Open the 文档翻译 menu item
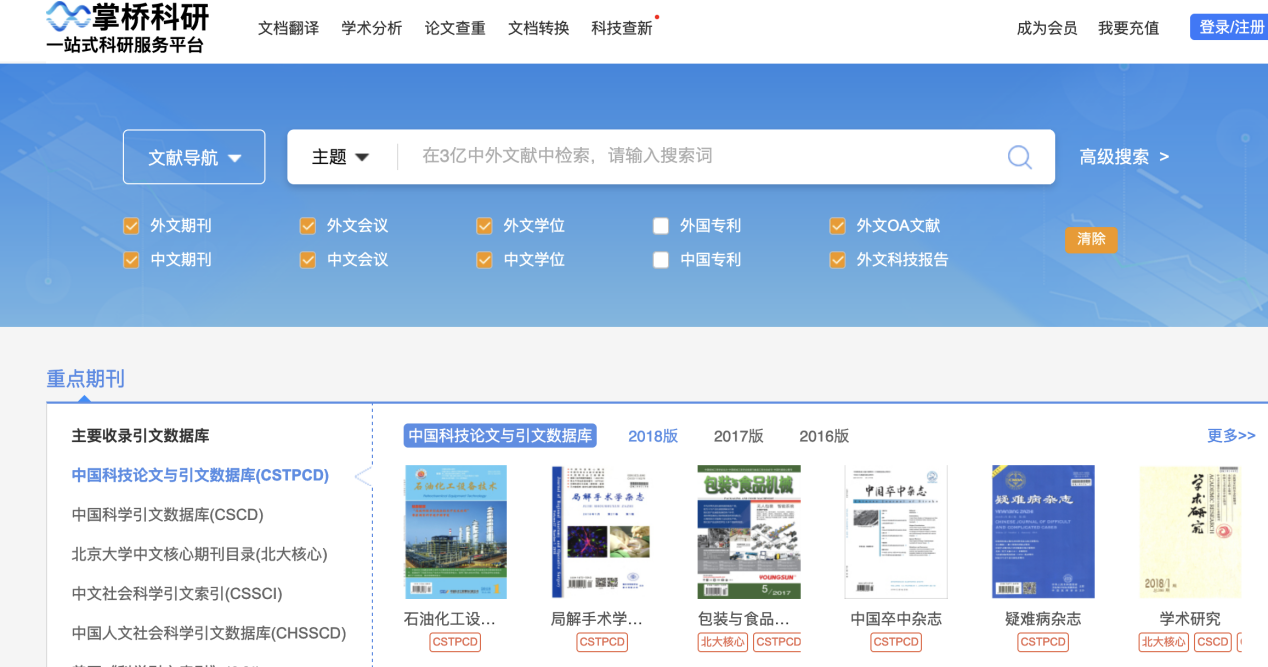Viewport: 1268px width, 667px height. click(288, 28)
